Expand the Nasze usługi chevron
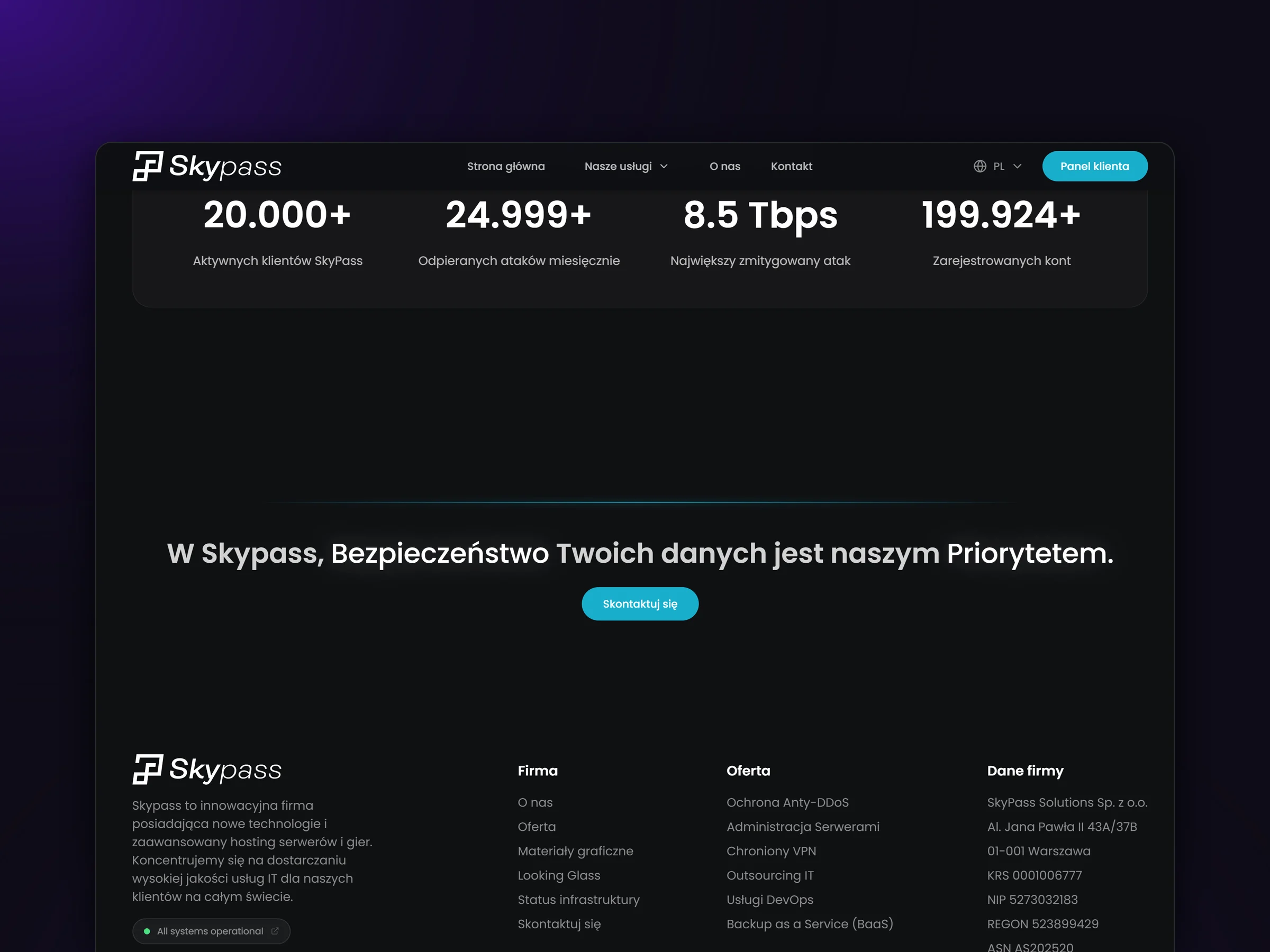This screenshot has width=1270, height=952. point(664,167)
